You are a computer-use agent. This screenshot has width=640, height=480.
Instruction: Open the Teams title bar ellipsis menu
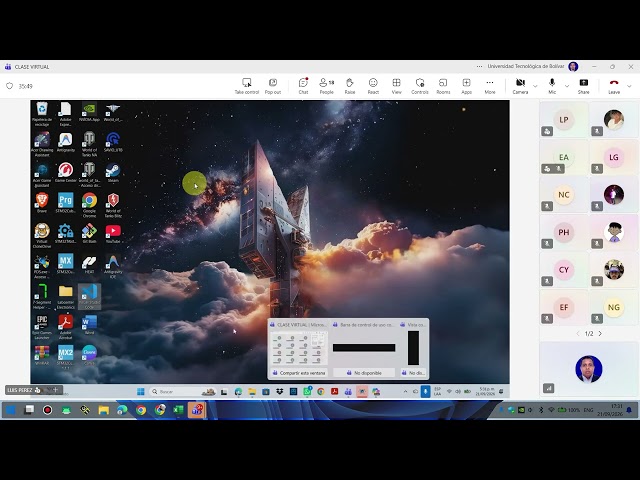click(x=479, y=67)
